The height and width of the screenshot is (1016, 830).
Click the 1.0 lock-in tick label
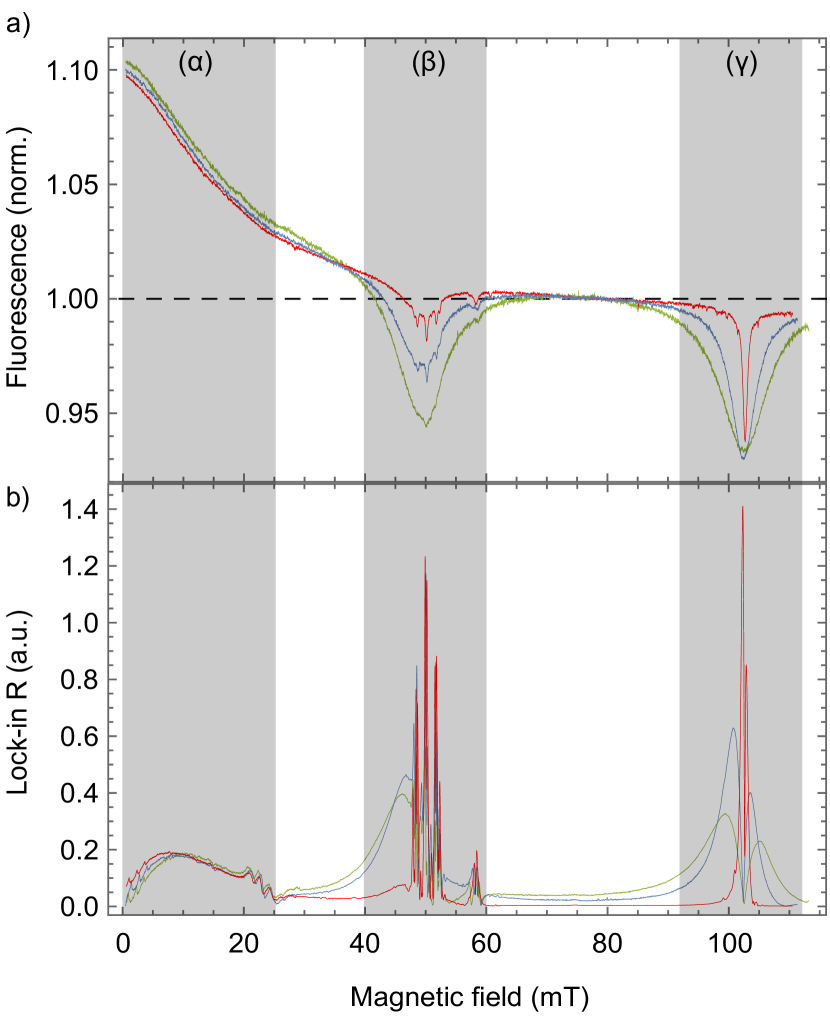pyautogui.click(x=81, y=623)
